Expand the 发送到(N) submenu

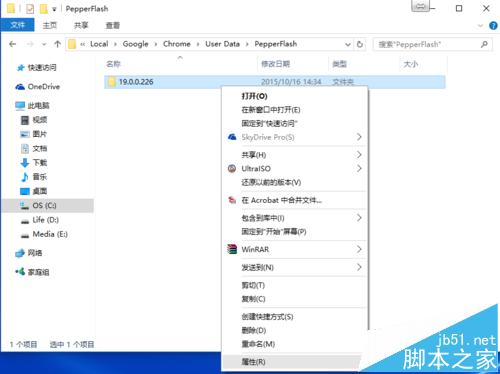(x=295, y=267)
